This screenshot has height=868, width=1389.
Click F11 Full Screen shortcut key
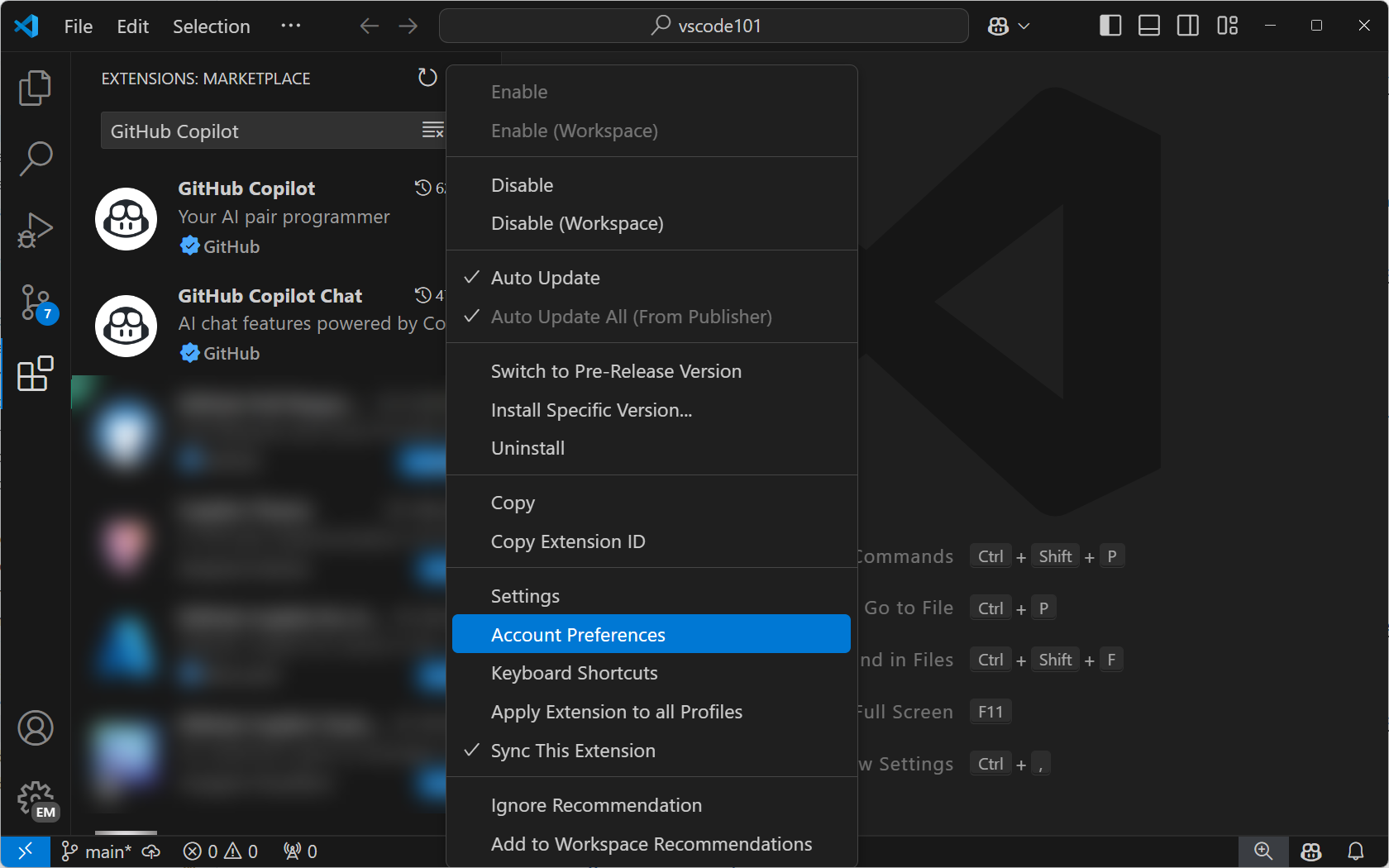coord(990,712)
